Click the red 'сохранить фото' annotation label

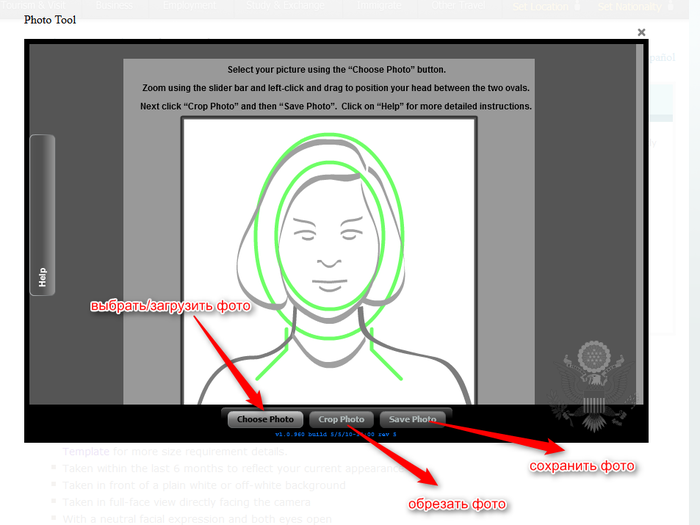(582, 465)
